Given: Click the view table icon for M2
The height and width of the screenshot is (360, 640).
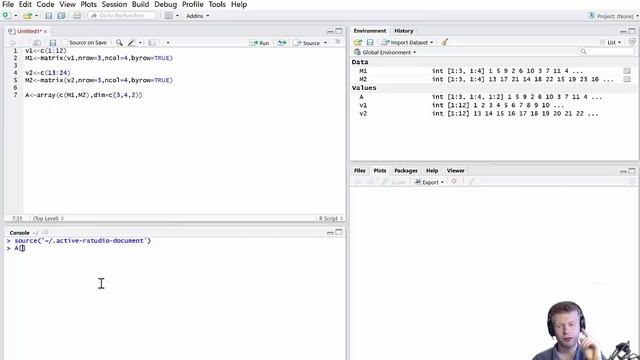Looking at the screenshot, I should click(627, 79).
